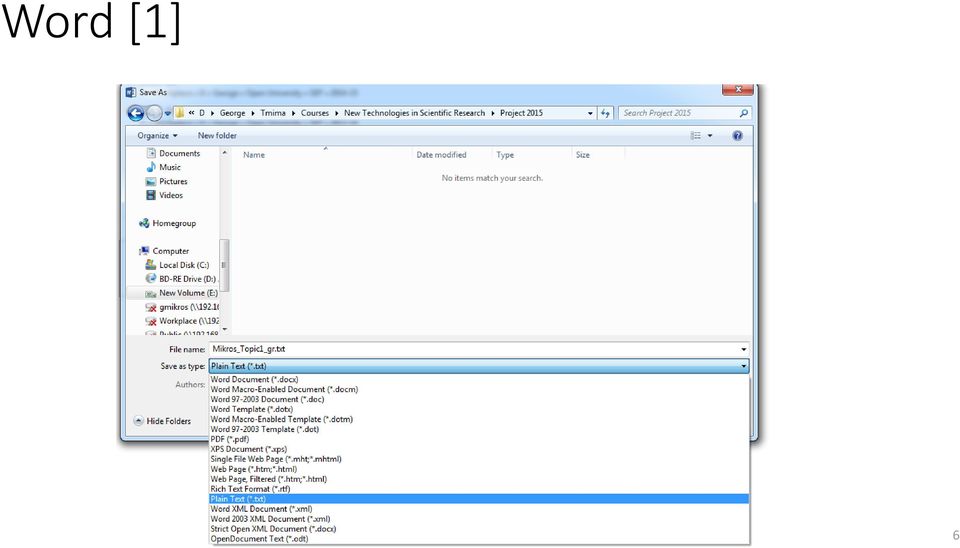Choose Word 2003 XML Document type

479,519
